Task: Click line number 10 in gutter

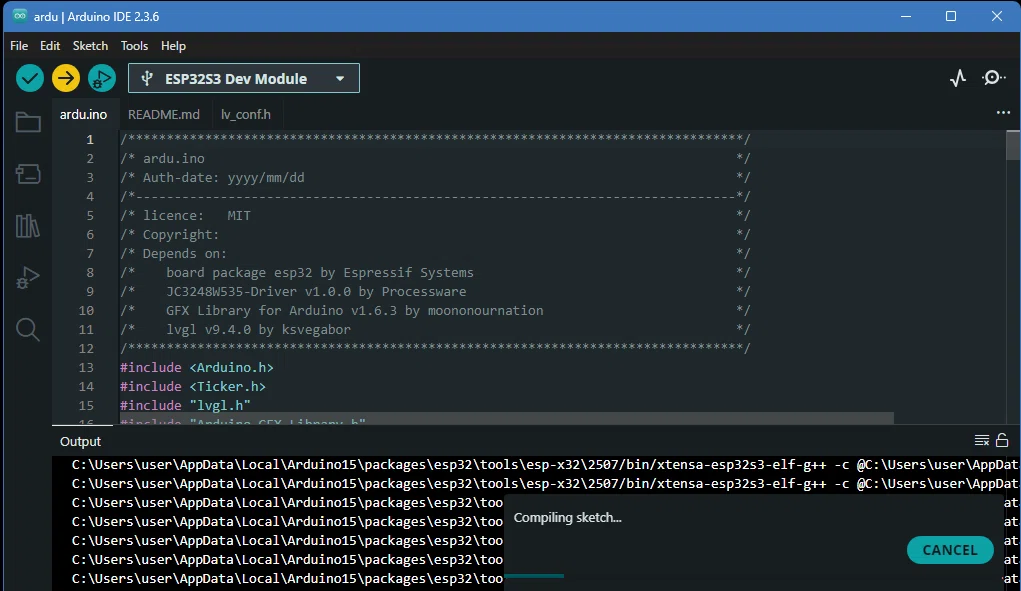Action: coord(86,310)
